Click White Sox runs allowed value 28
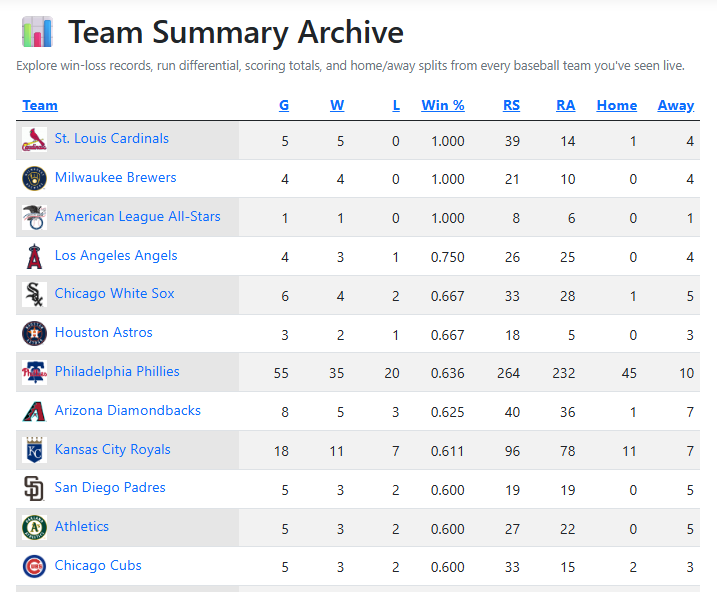 click(x=567, y=296)
